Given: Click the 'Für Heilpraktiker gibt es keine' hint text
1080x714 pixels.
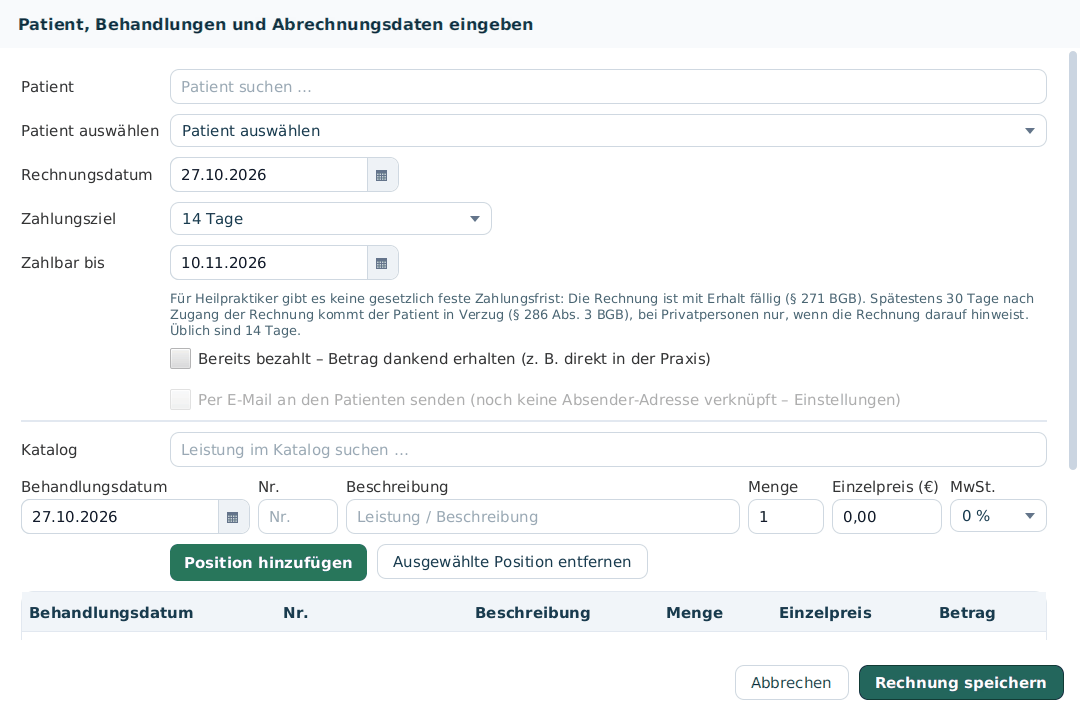Looking at the screenshot, I should coord(602,315).
